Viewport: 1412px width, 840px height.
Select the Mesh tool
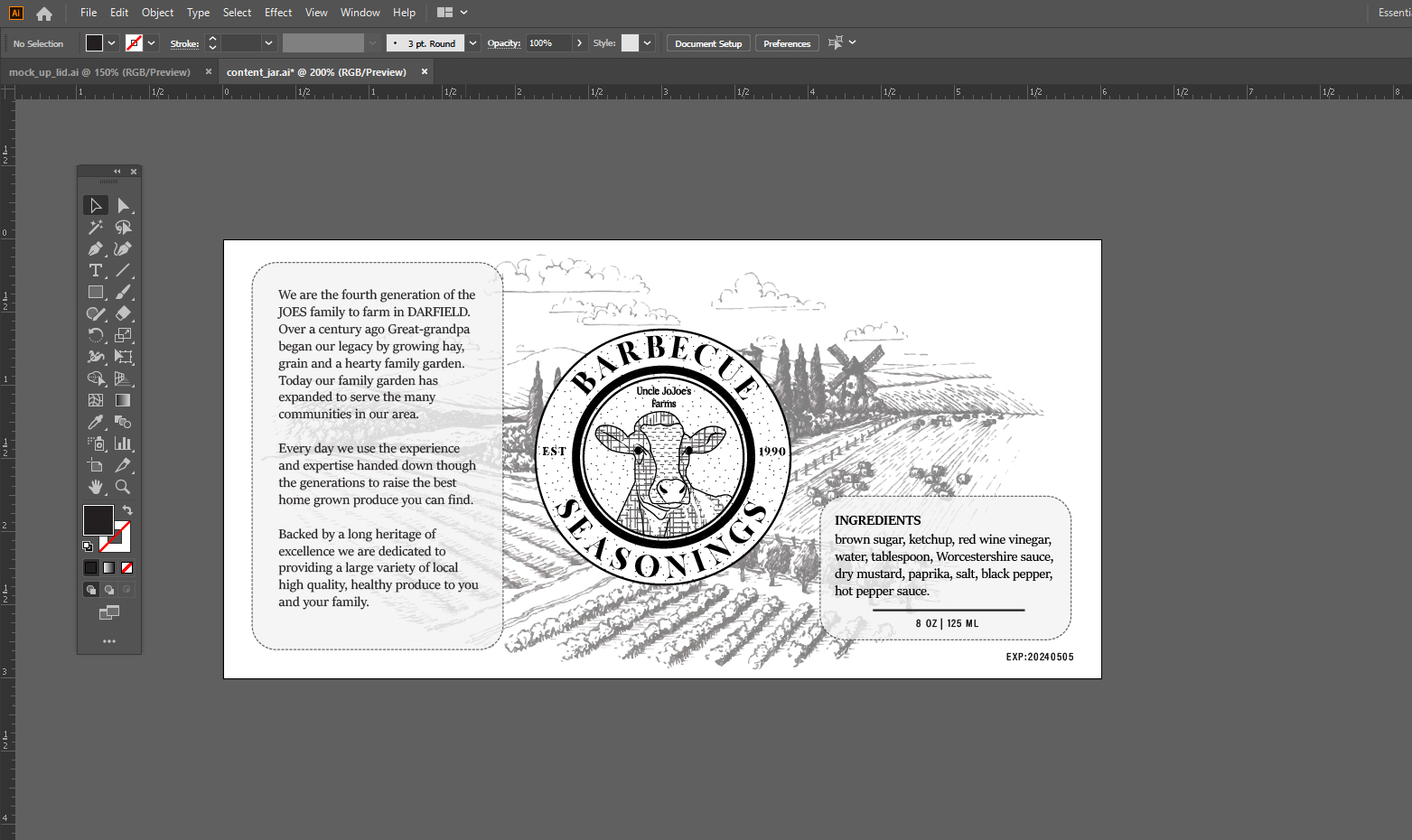(96, 400)
